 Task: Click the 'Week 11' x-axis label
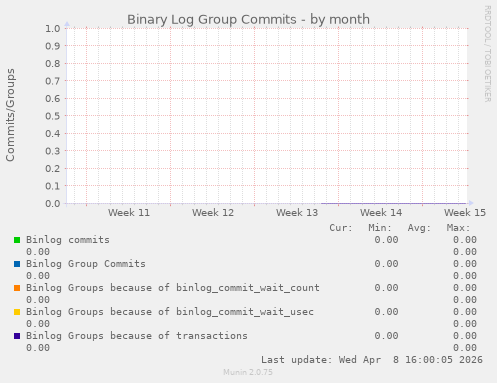(x=129, y=213)
